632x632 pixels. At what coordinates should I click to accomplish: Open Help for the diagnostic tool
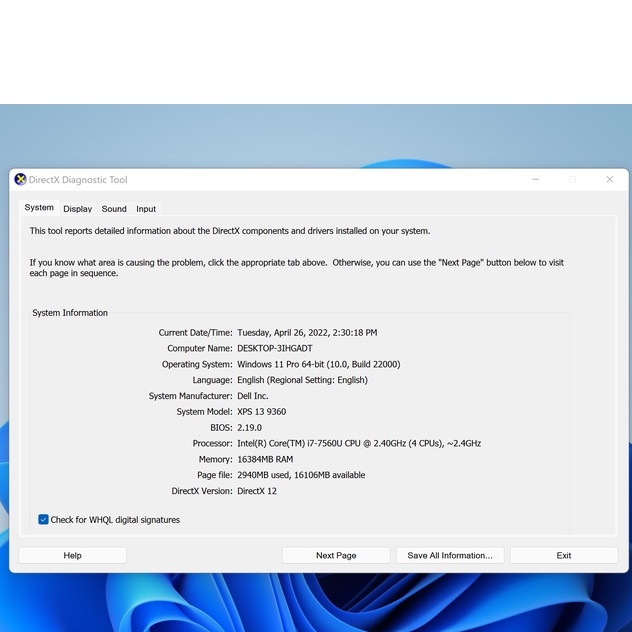(x=72, y=555)
